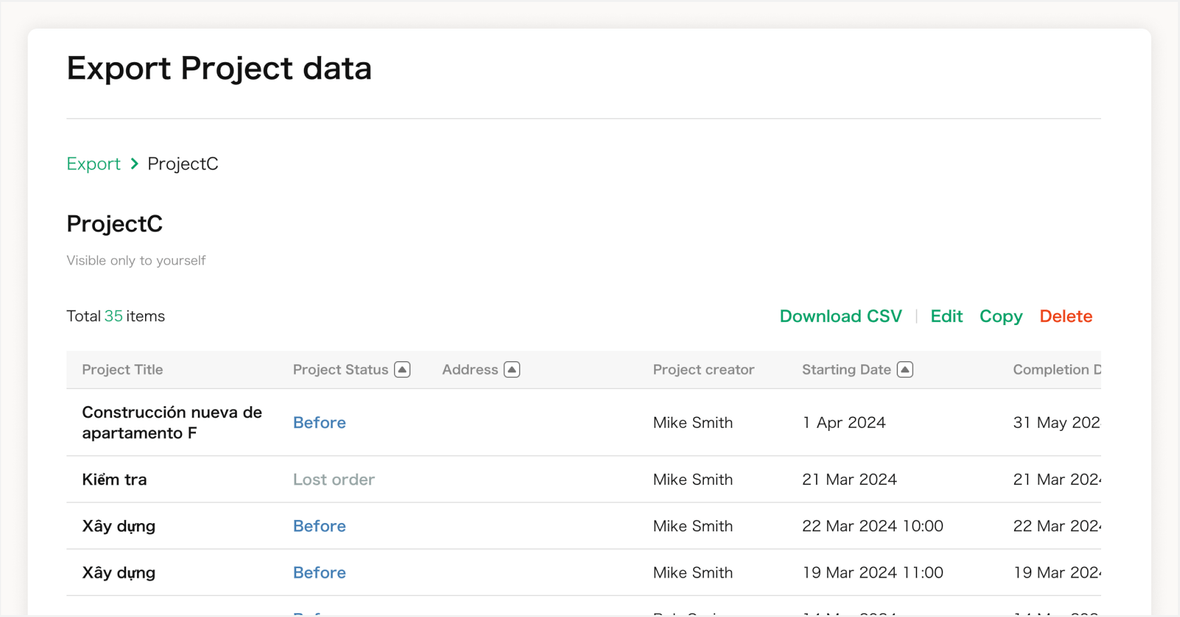
Task: Click the sort arrow beside Starting Date
Action: tap(905, 369)
